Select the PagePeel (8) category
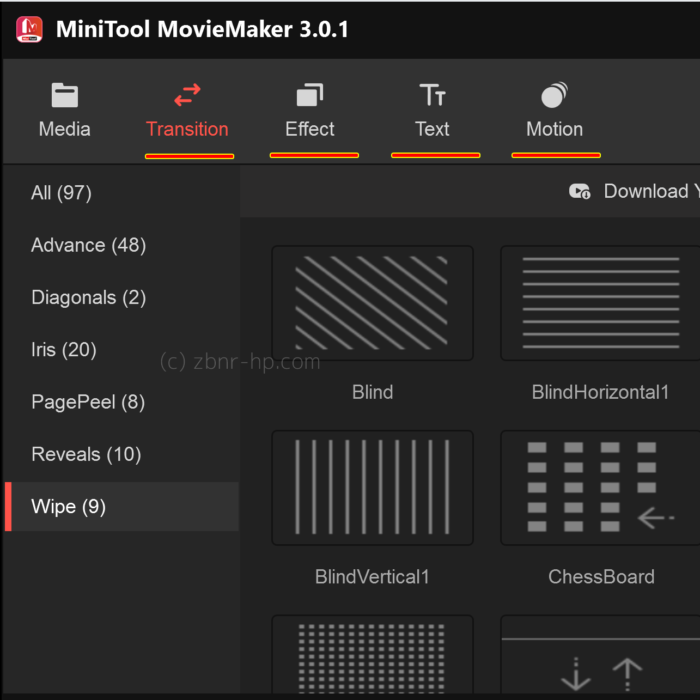Viewport: 700px width, 700px height. click(x=121, y=401)
